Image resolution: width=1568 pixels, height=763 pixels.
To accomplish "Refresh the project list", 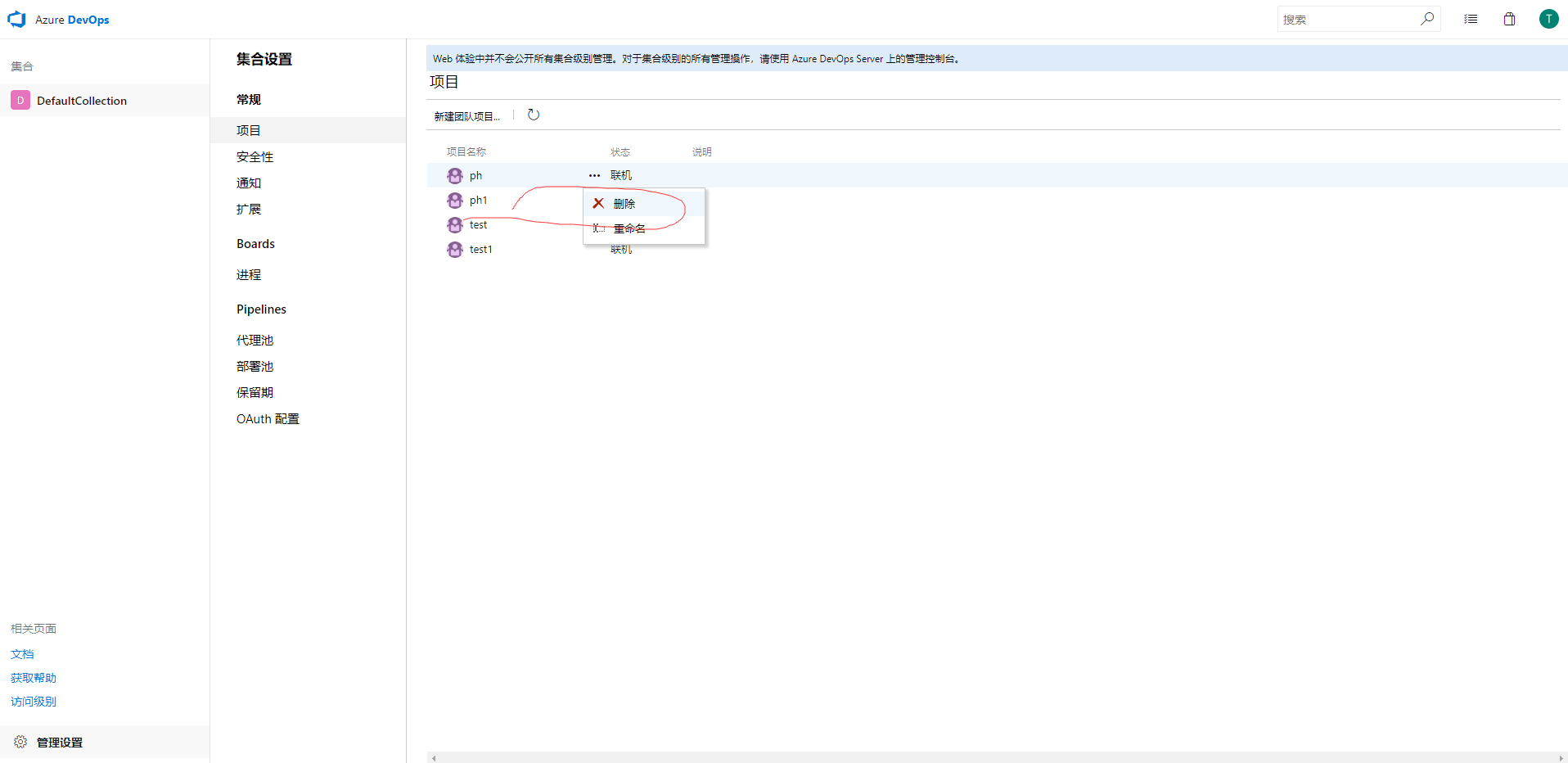I will pos(534,115).
